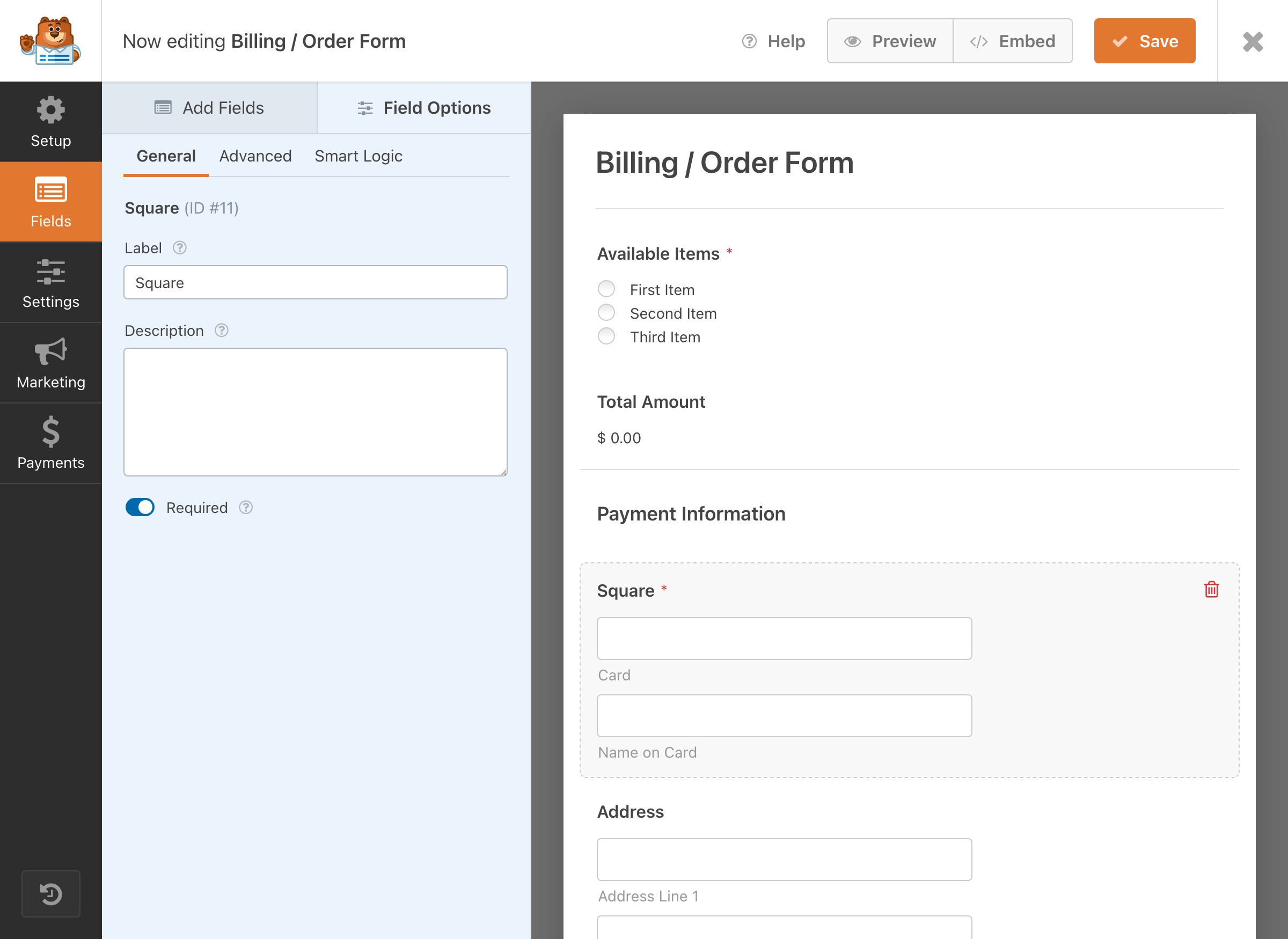Viewport: 1288px width, 939px height.
Task: Click the revisions history icon
Action: [50, 893]
